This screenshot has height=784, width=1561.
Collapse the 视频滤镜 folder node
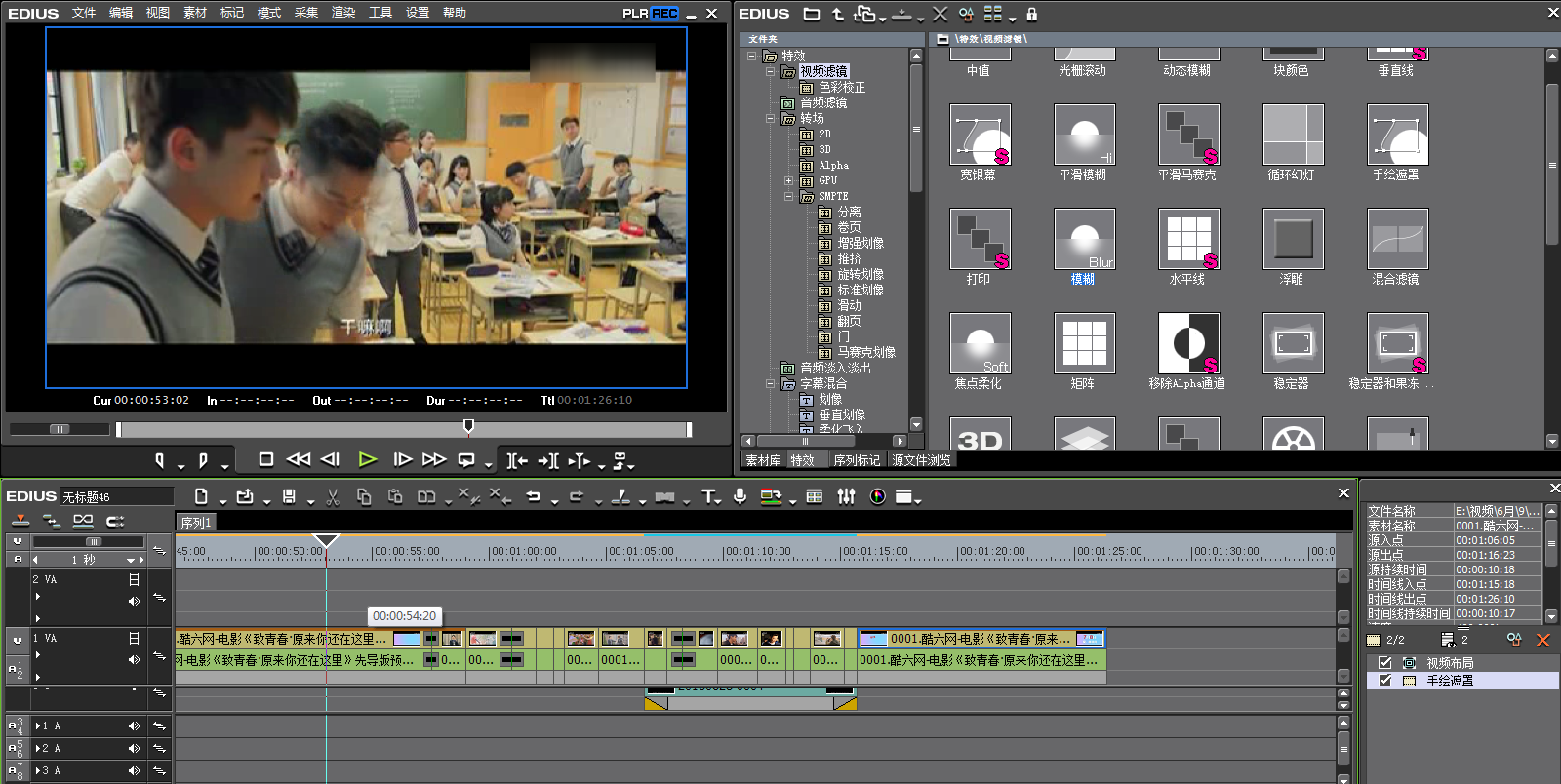coord(771,71)
